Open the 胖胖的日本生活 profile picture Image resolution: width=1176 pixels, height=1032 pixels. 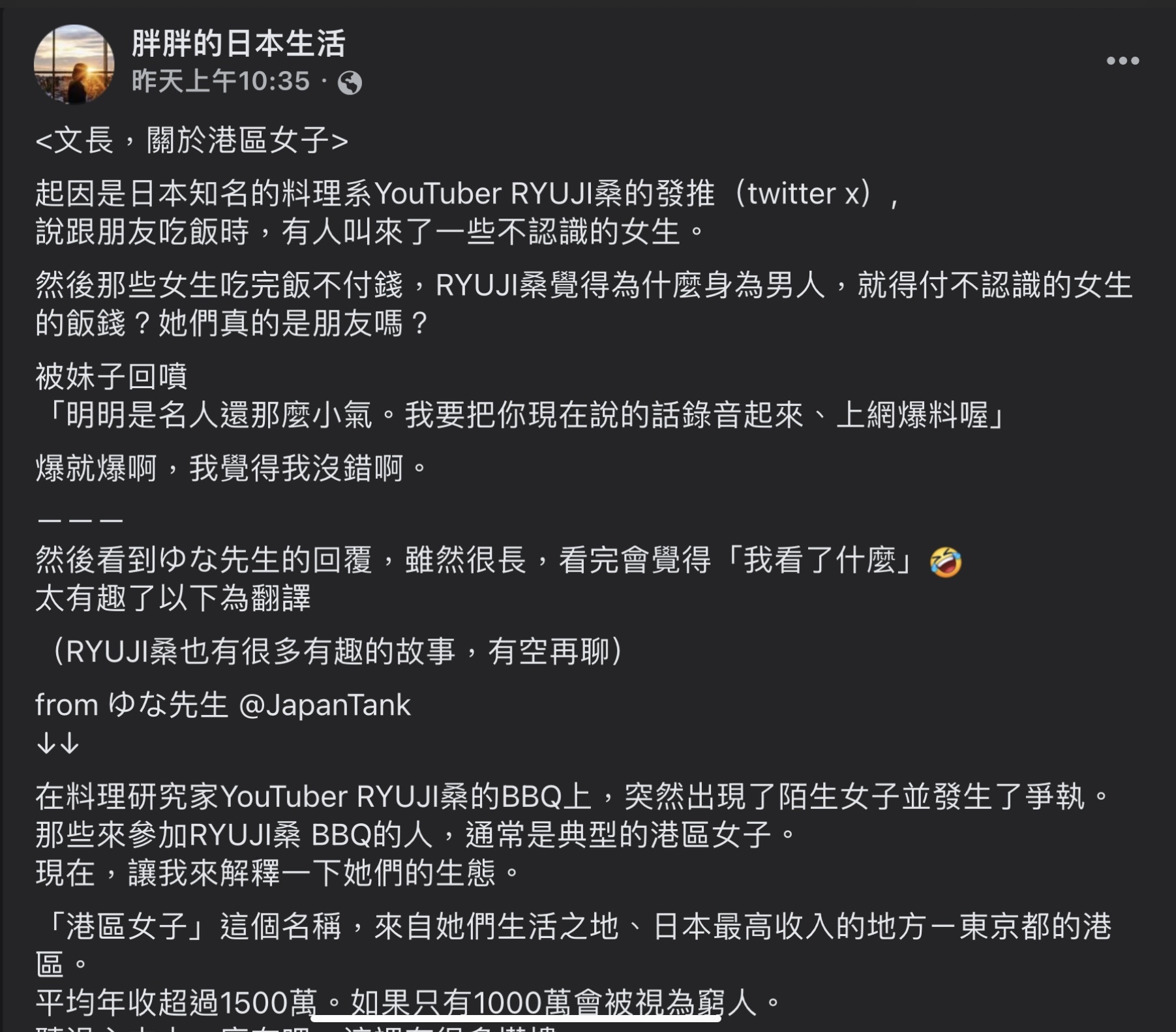(74, 64)
